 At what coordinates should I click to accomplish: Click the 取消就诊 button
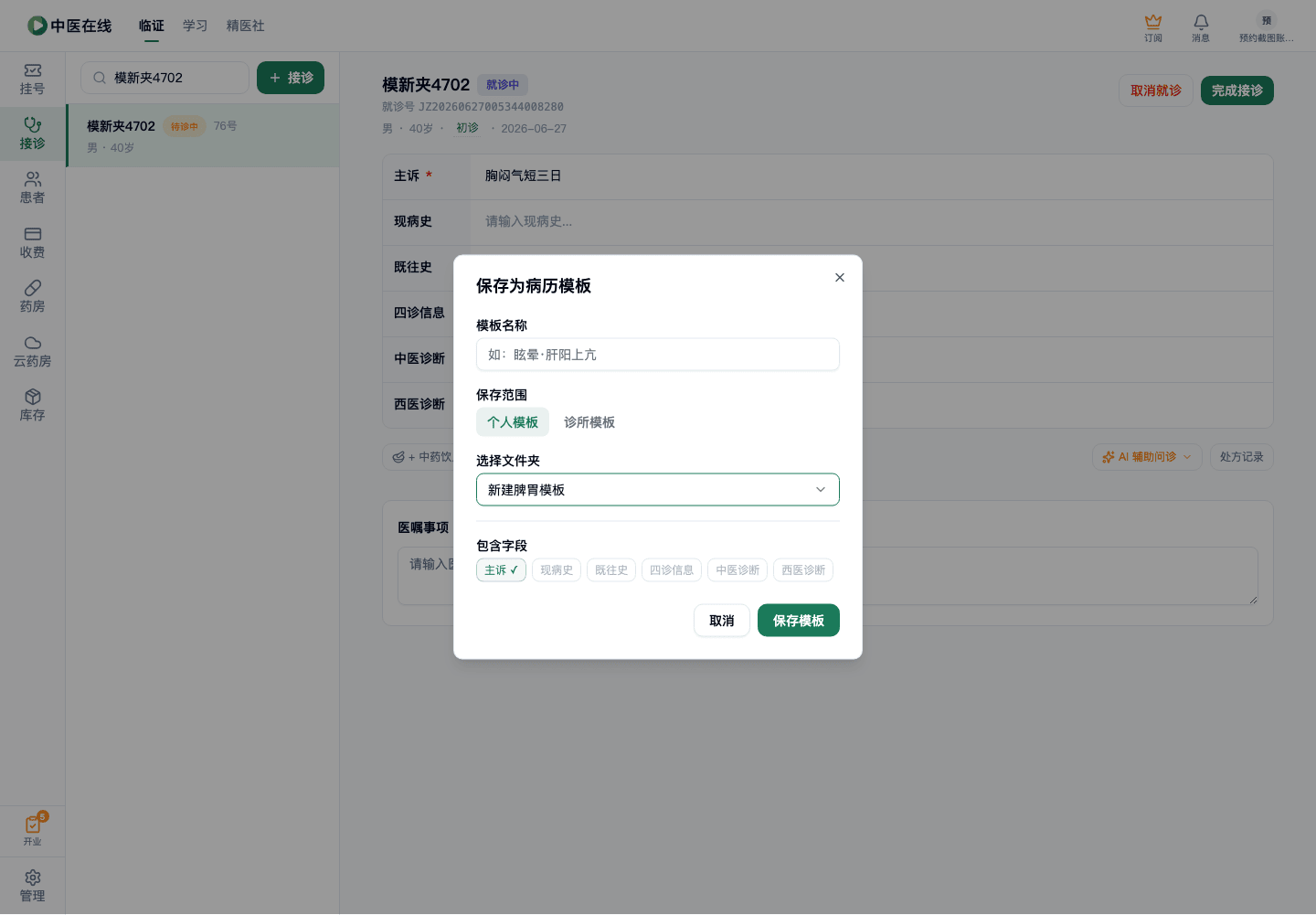[1156, 90]
